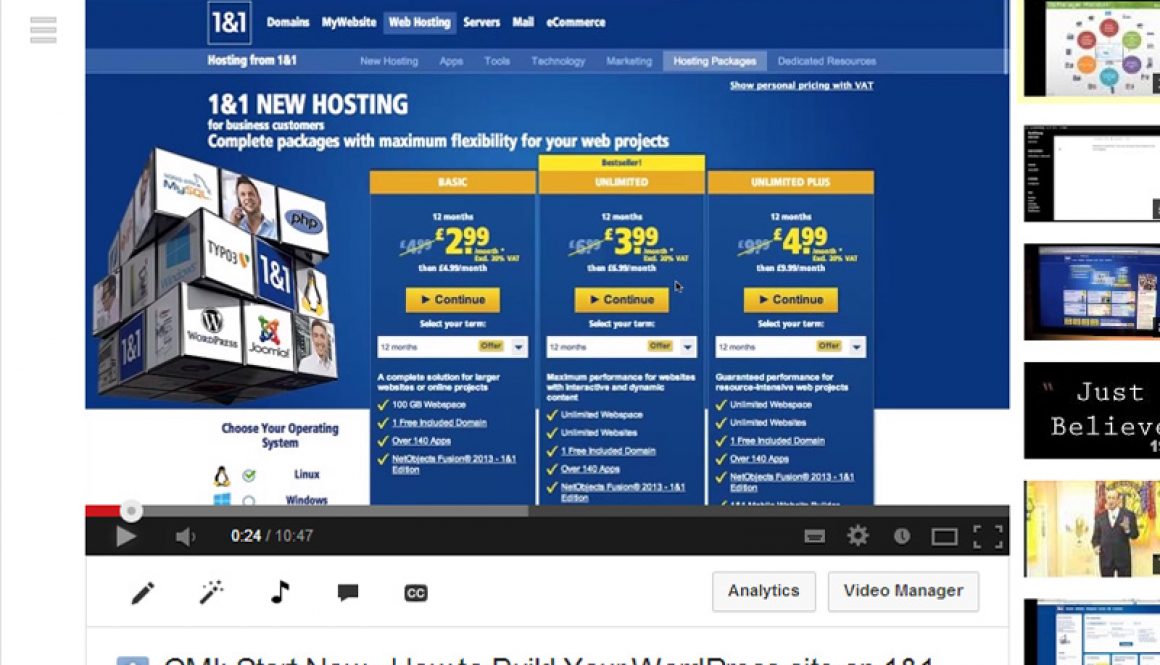Viewport: 1160px width, 665px height.
Task: Open the audio music note tool
Action: (x=280, y=592)
